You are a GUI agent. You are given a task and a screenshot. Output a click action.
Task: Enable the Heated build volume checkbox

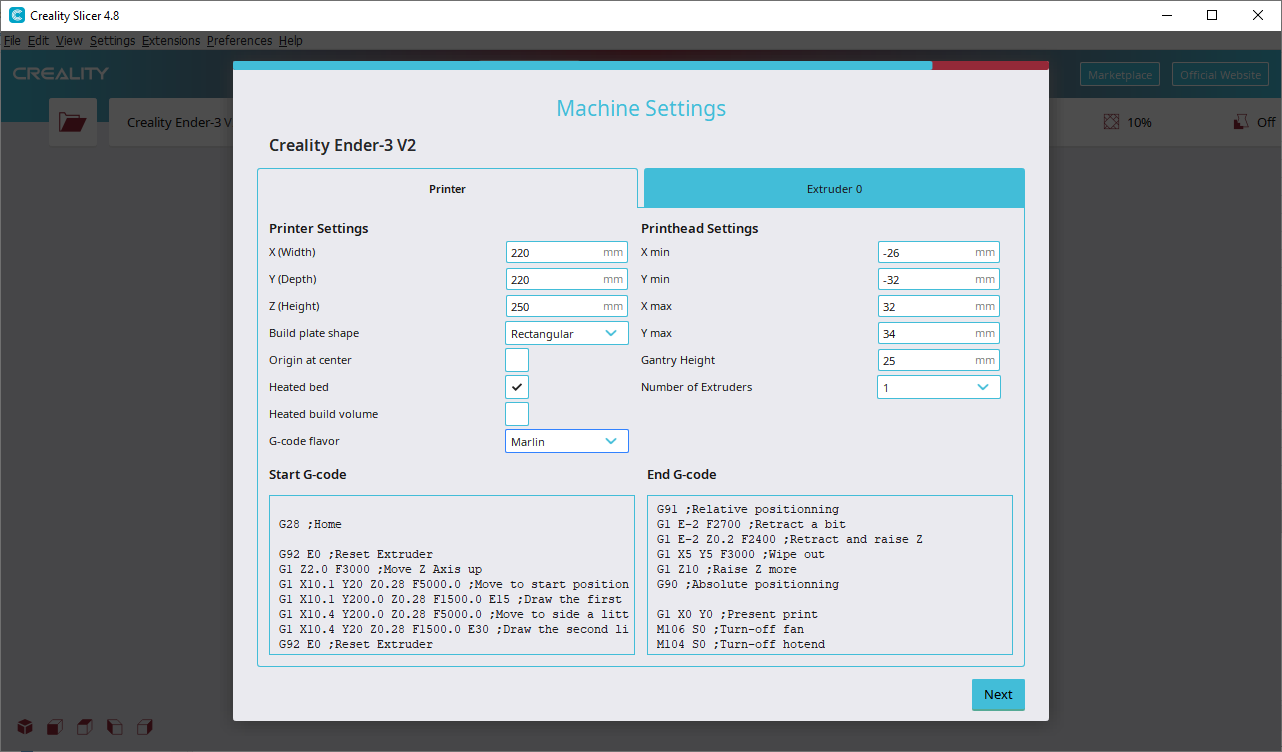pyautogui.click(x=517, y=414)
